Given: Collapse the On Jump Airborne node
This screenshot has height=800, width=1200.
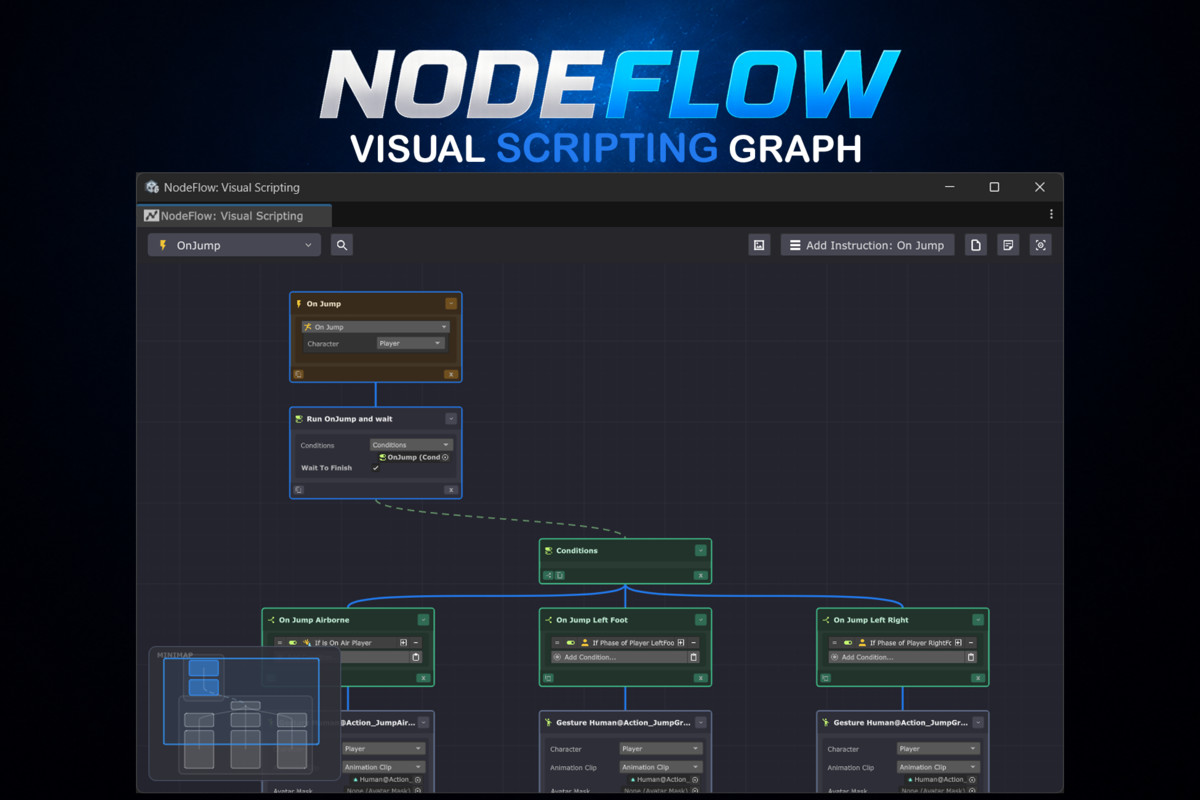Looking at the screenshot, I should pos(423,620).
